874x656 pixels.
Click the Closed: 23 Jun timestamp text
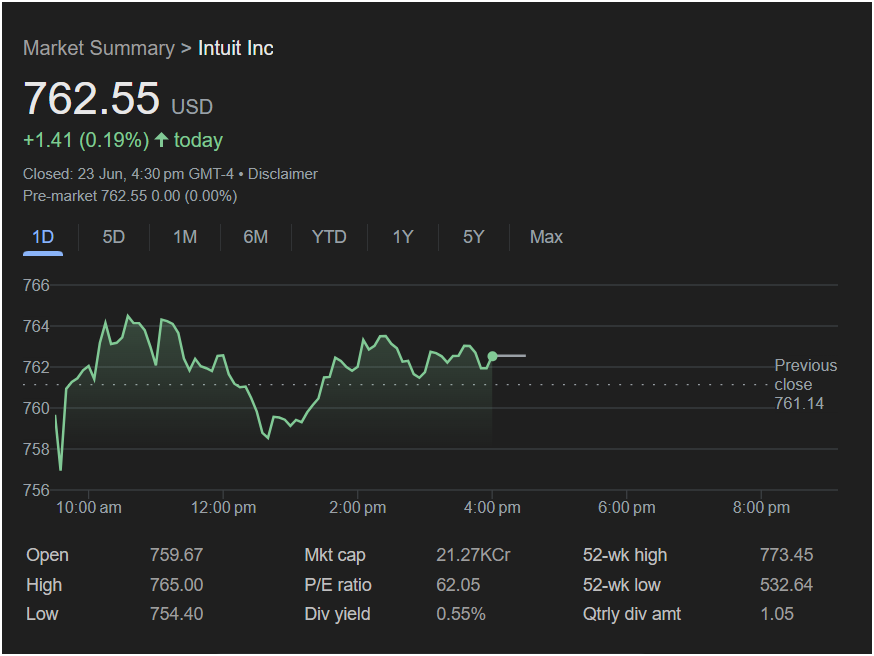[x=128, y=174]
